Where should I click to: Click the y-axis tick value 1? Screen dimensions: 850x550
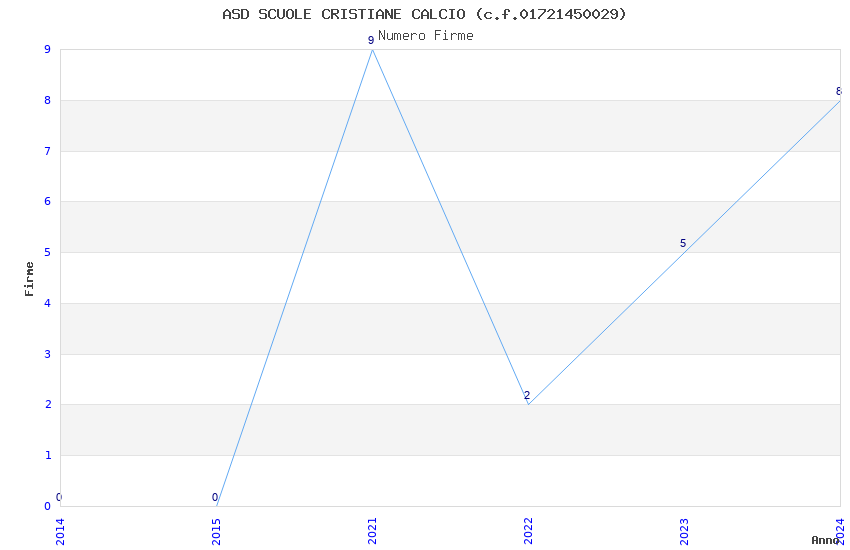[x=48, y=456]
